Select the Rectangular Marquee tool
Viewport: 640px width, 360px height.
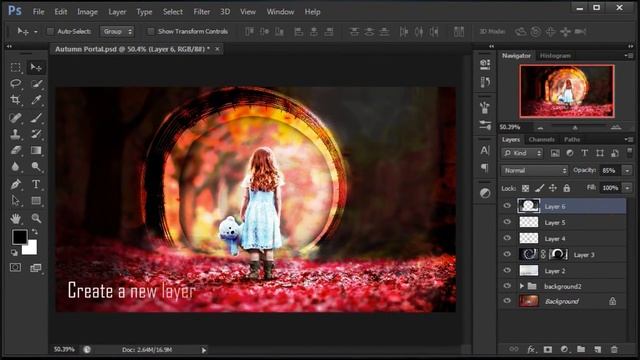point(16,67)
